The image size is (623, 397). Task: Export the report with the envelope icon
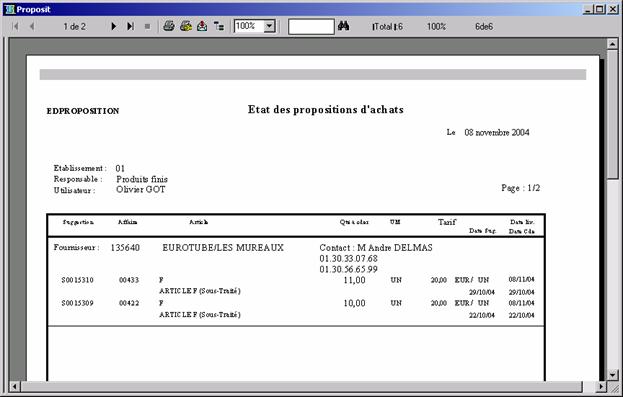point(202,26)
